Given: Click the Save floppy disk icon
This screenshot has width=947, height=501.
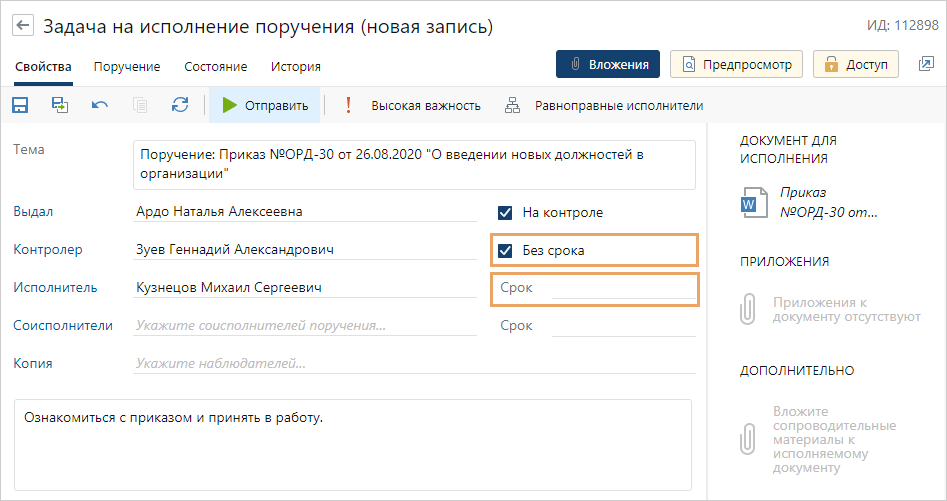Looking at the screenshot, I should [20, 105].
